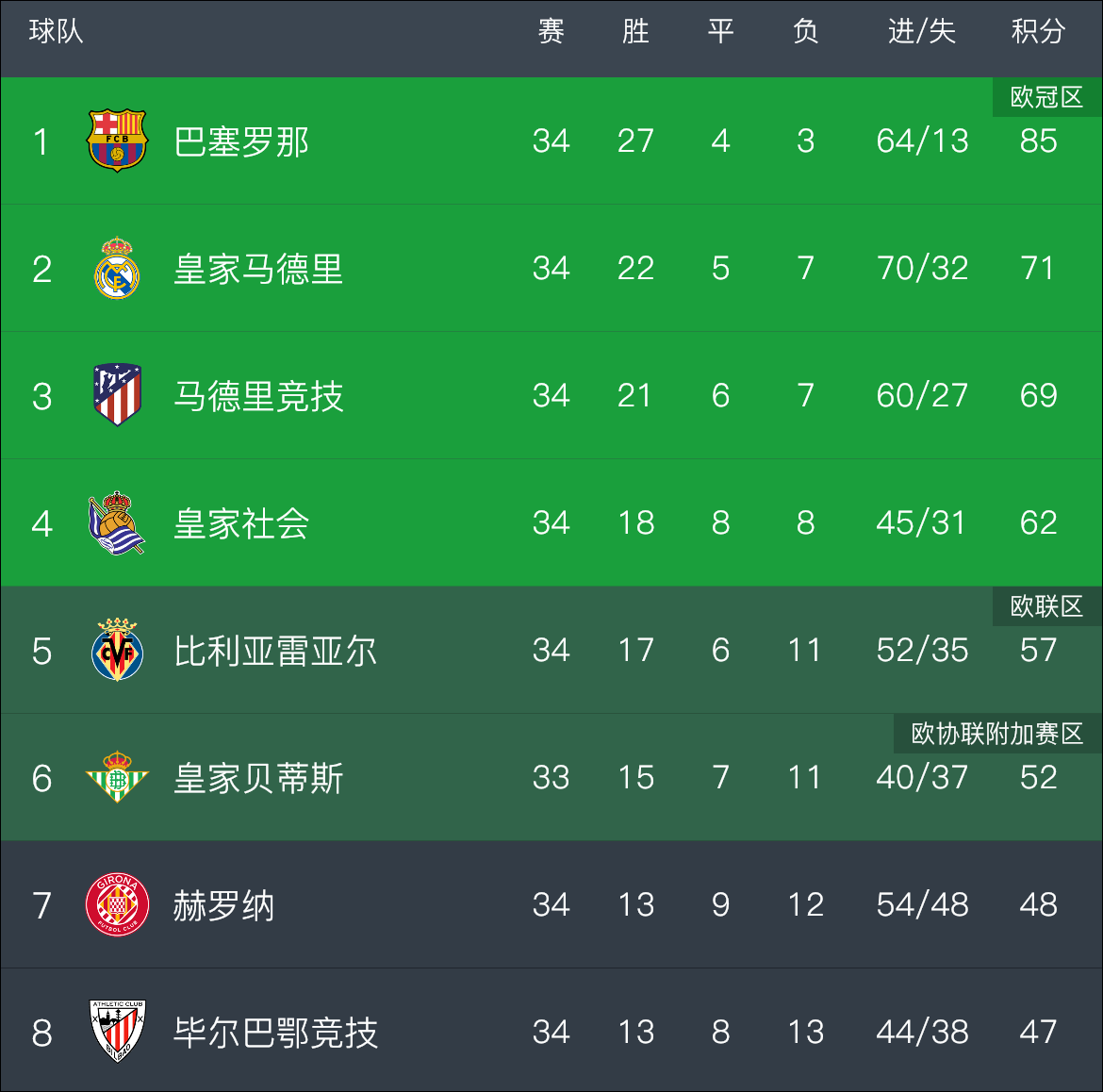Click the FC Barcelona crest icon
Viewport: 1103px width, 1092px height.
pyautogui.click(x=117, y=140)
